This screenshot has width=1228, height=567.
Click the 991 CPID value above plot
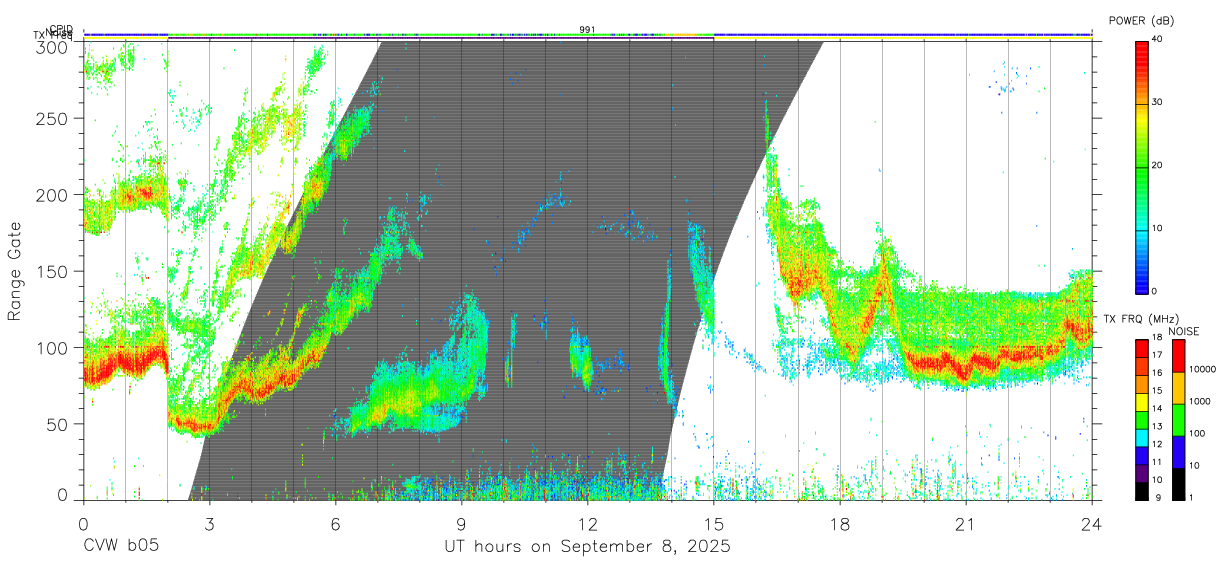587,29
